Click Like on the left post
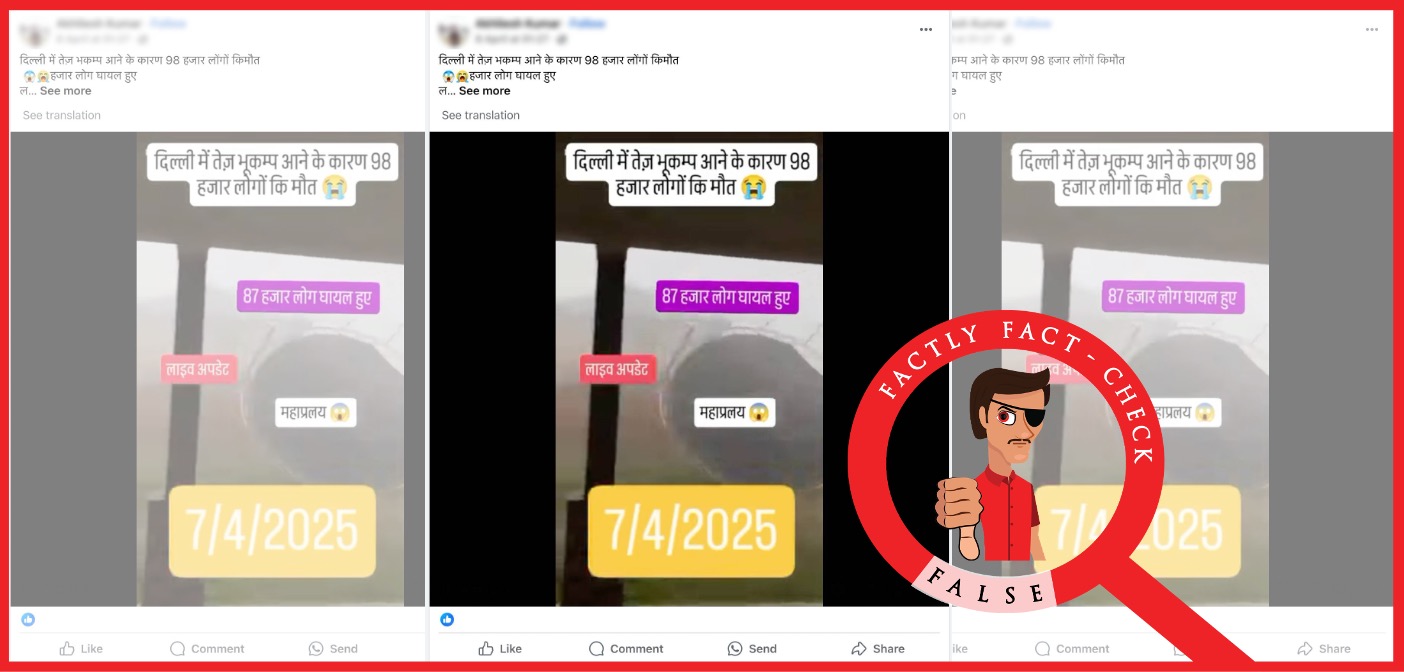Screen dimensions: 1404x672 click(x=81, y=648)
